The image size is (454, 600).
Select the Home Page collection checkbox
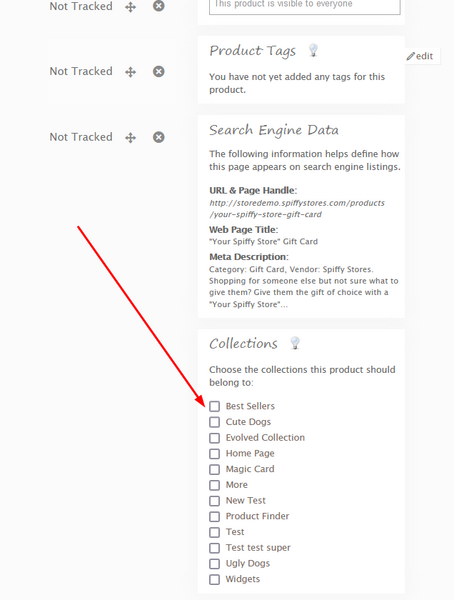[x=214, y=453]
